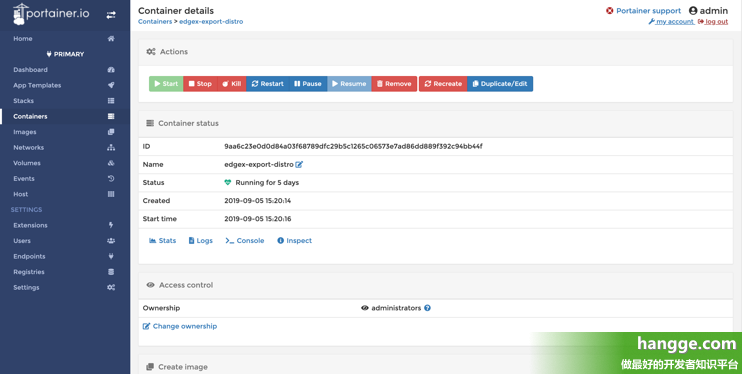This screenshot has height=374, width=742.
Task: Open container Stats
Action: point(162,241)
